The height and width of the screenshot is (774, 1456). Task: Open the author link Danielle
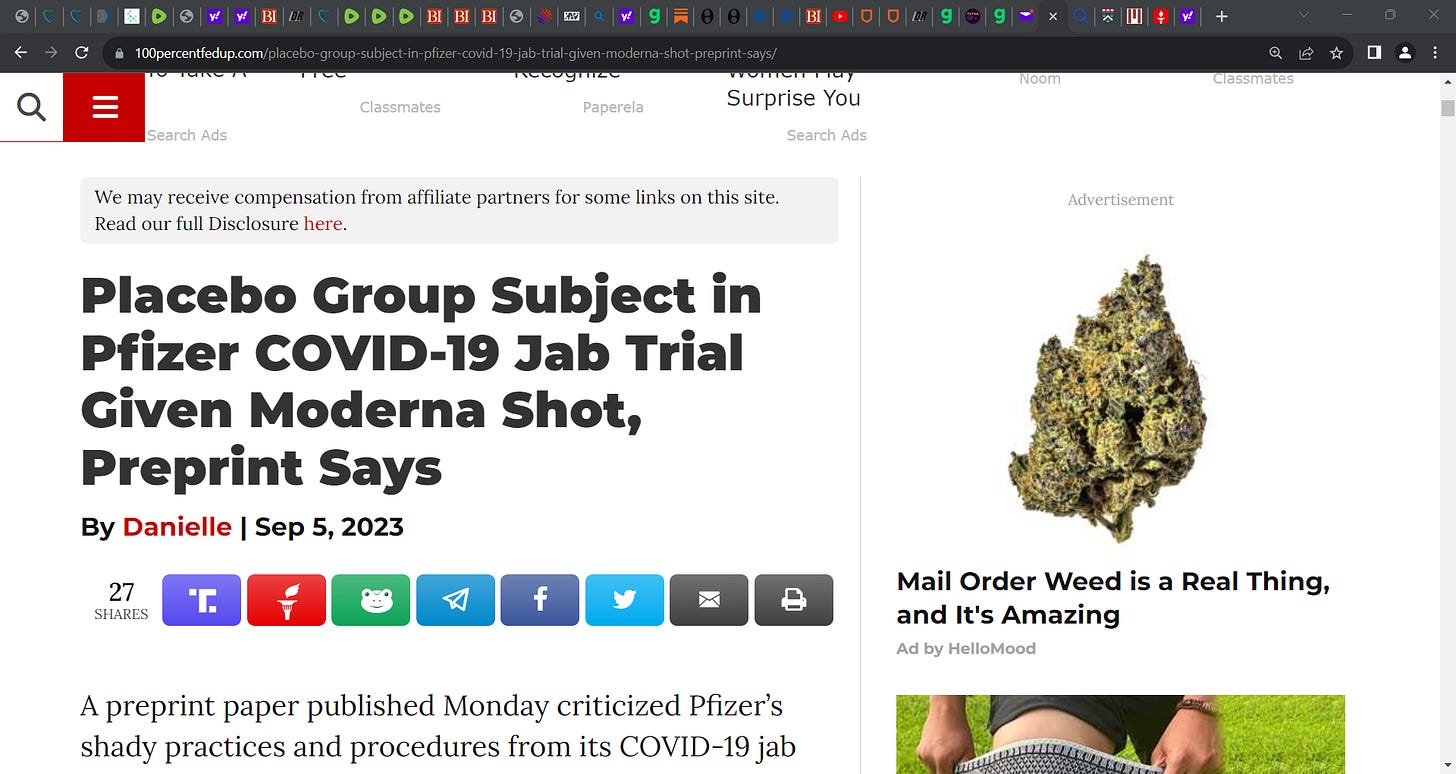point(177,527)
